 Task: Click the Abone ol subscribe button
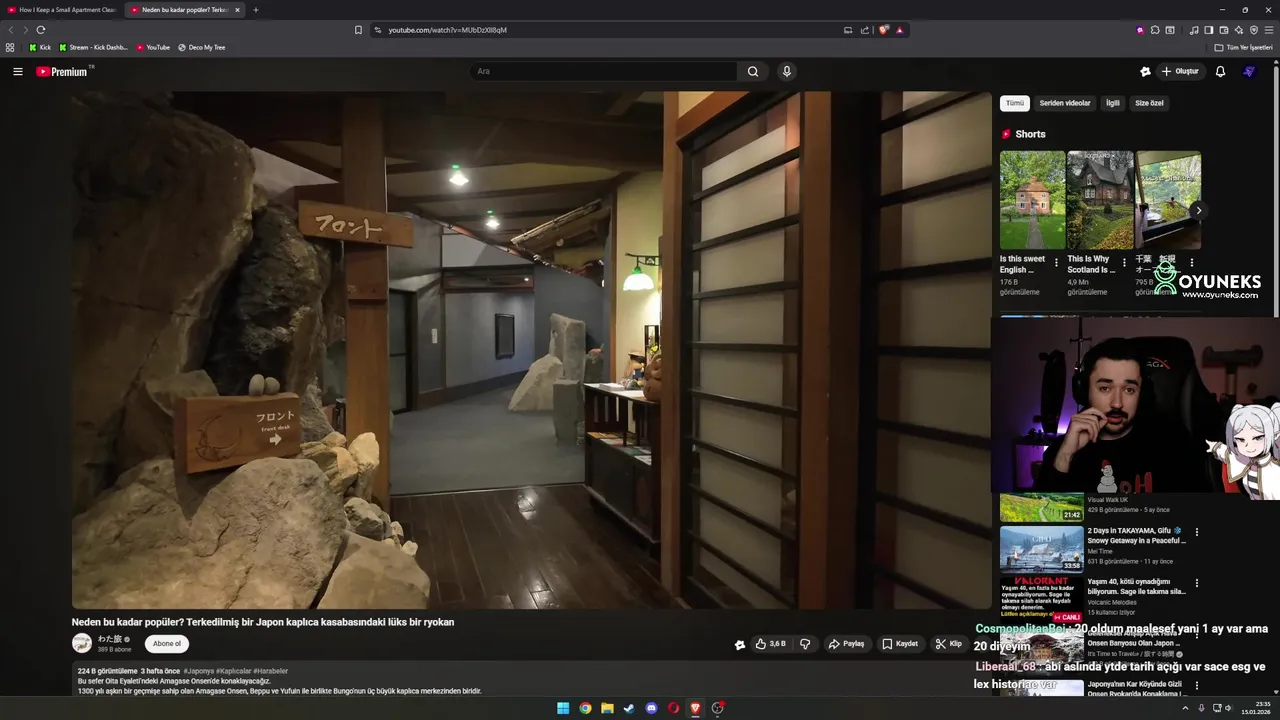(x=167, y=644)
